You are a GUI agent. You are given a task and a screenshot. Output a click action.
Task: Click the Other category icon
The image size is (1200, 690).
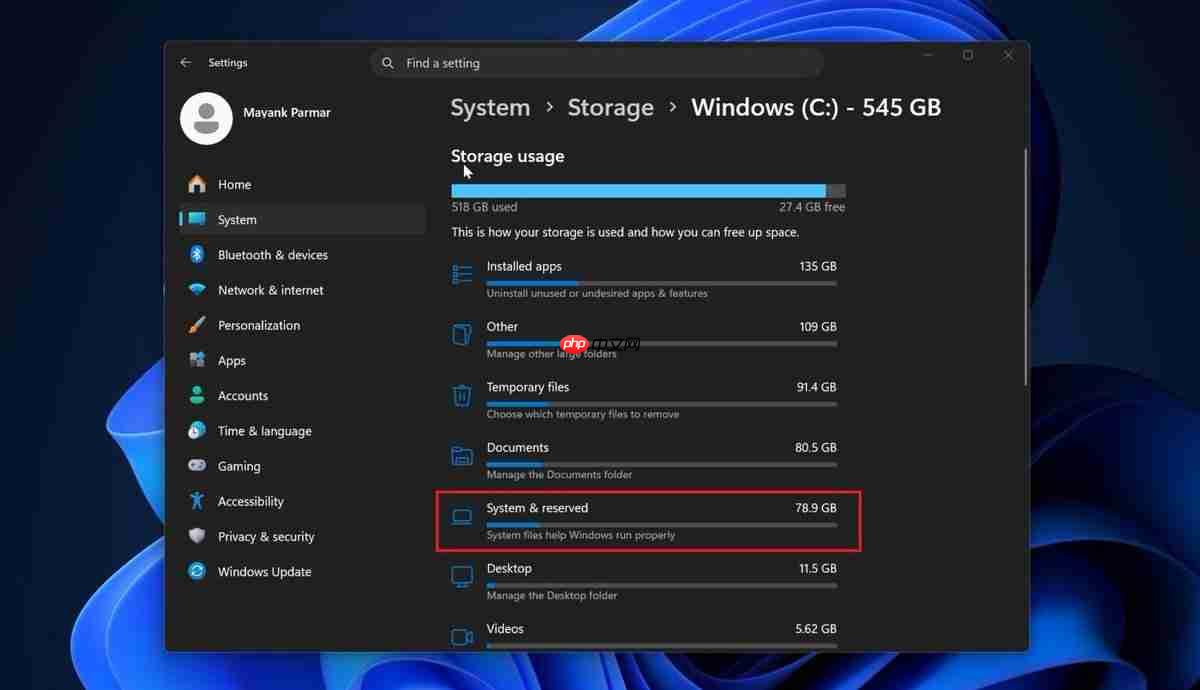click(x=462, y=334)
